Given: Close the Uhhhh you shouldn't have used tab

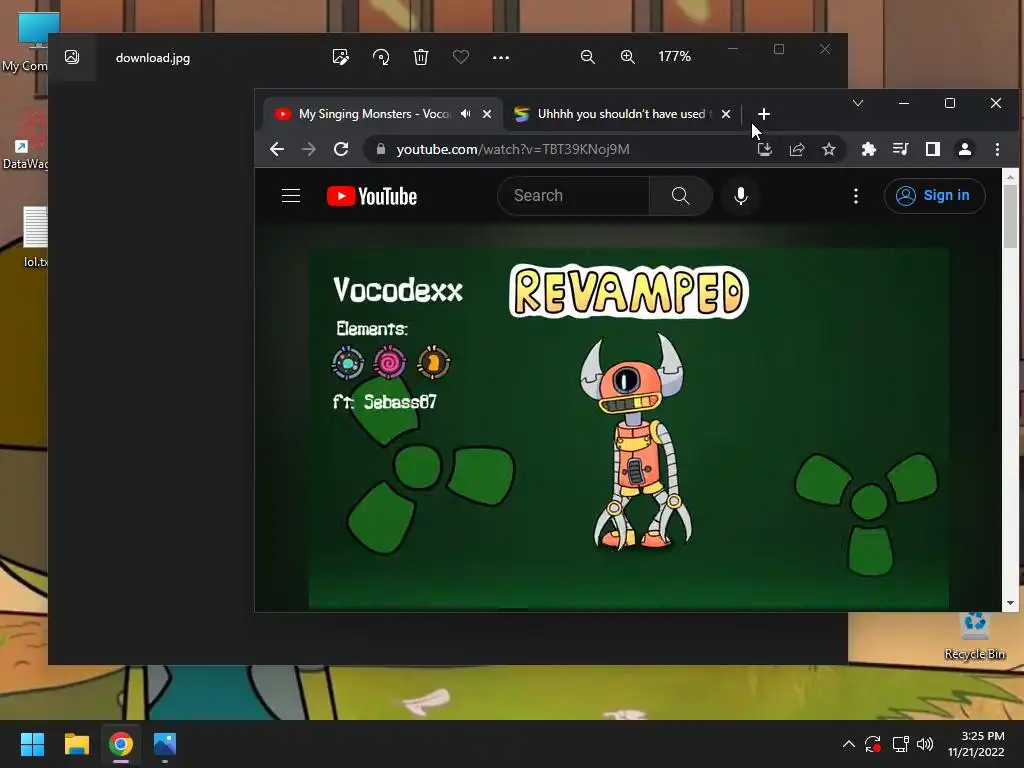Looking at the screenshot, I should point(726,114).
